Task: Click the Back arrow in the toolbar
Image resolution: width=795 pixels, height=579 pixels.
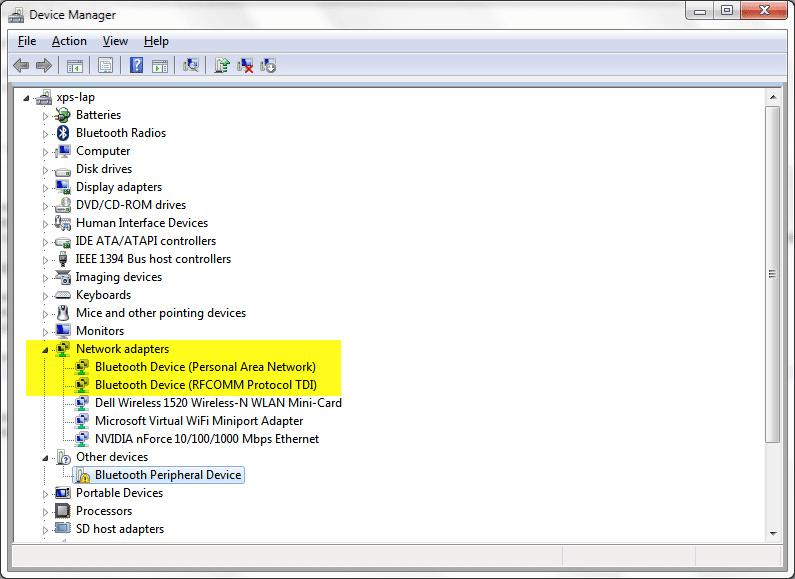Action: pos(21,65)
